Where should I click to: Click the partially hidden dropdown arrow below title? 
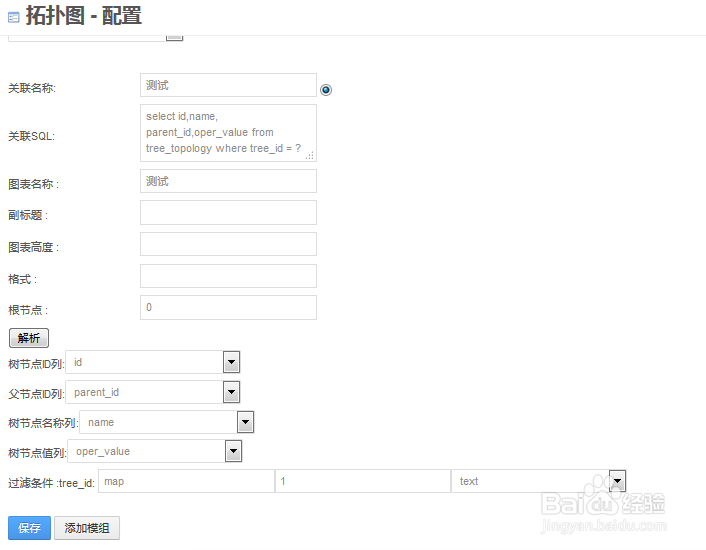tap(174, 37)
